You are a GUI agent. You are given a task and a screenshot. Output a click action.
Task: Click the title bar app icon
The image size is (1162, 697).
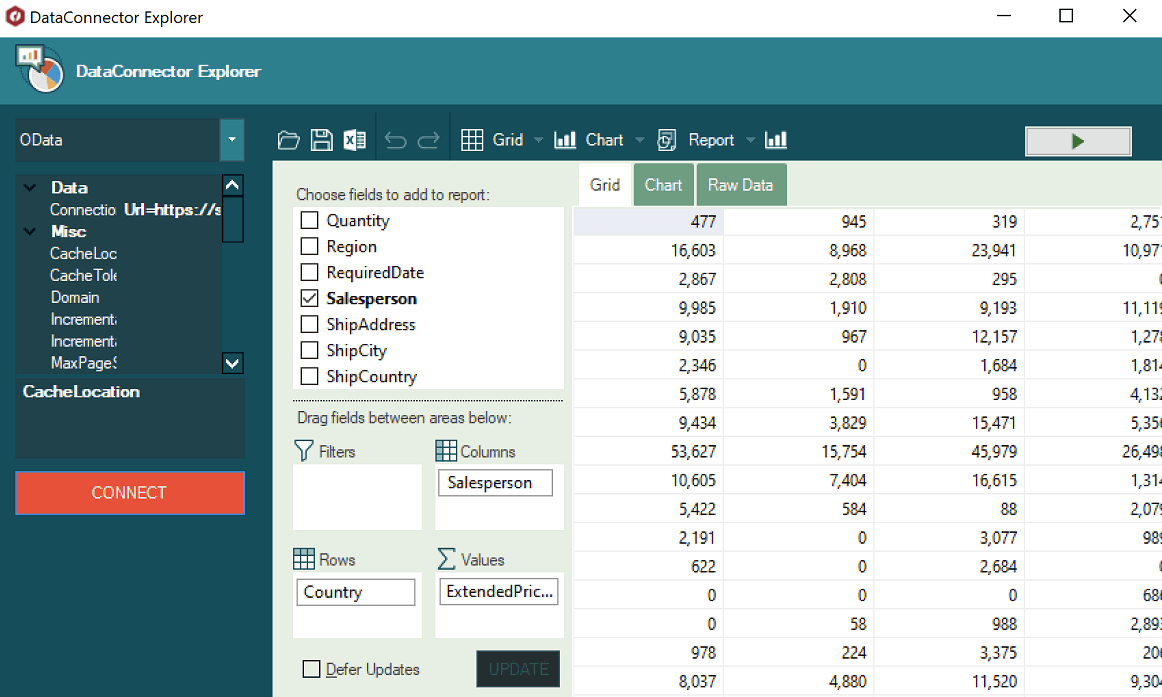pos(15,16)
